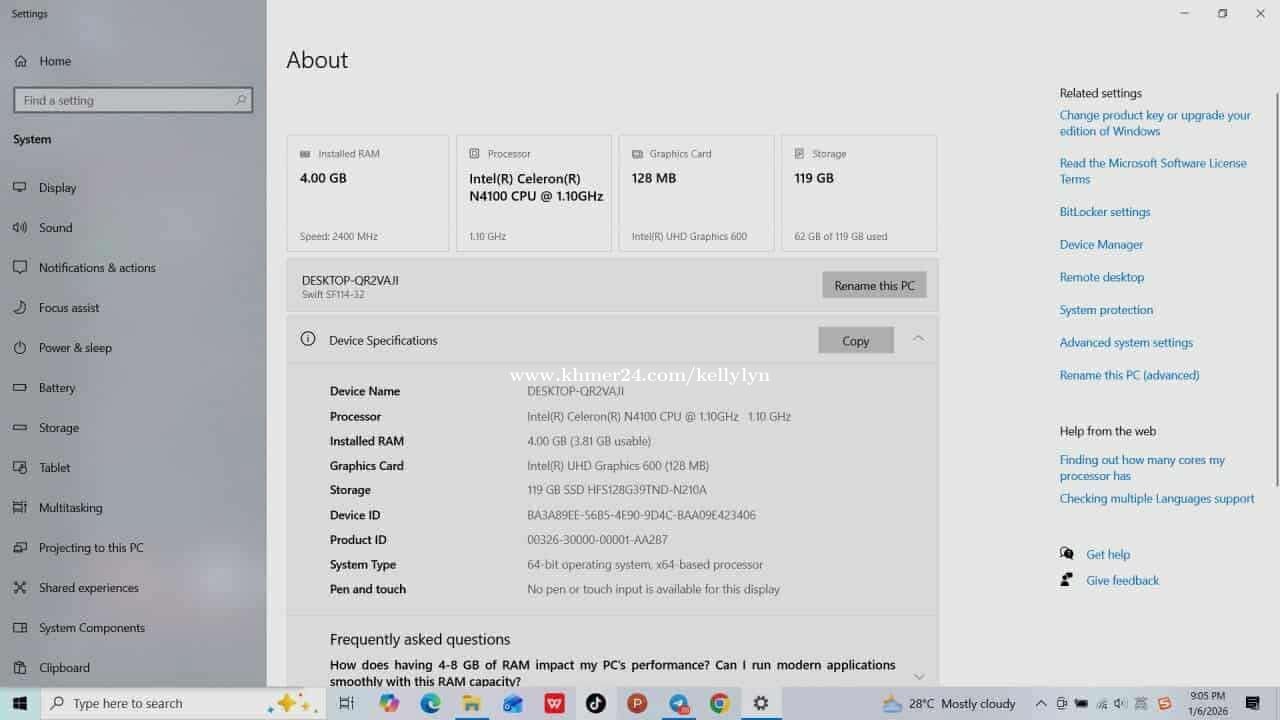Open Microsoft Edge from the taskbar

[430, 704]
